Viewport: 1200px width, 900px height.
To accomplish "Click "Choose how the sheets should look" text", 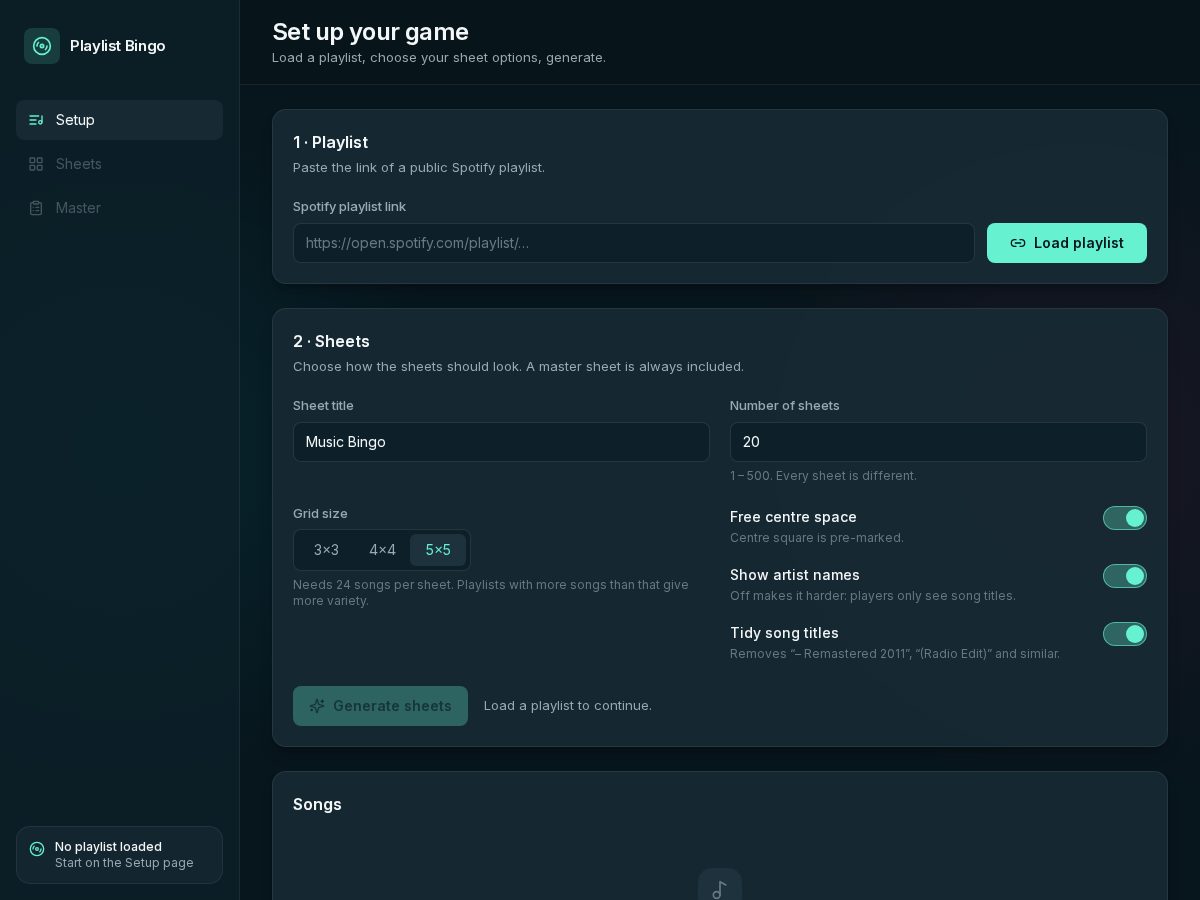I will pyautogui.click(x=518, y=367).
